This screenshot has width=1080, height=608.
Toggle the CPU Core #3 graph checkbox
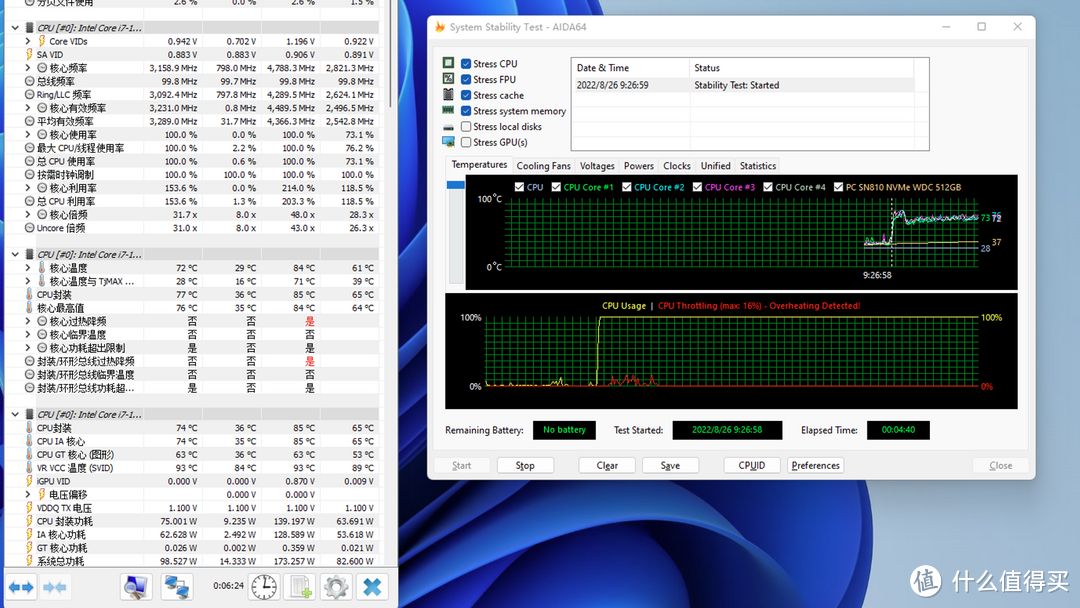(697, 187)
